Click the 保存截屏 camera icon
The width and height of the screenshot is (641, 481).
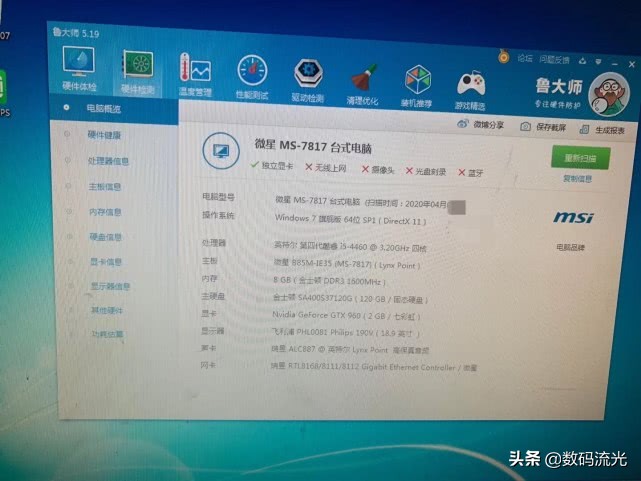pos(525,126)
